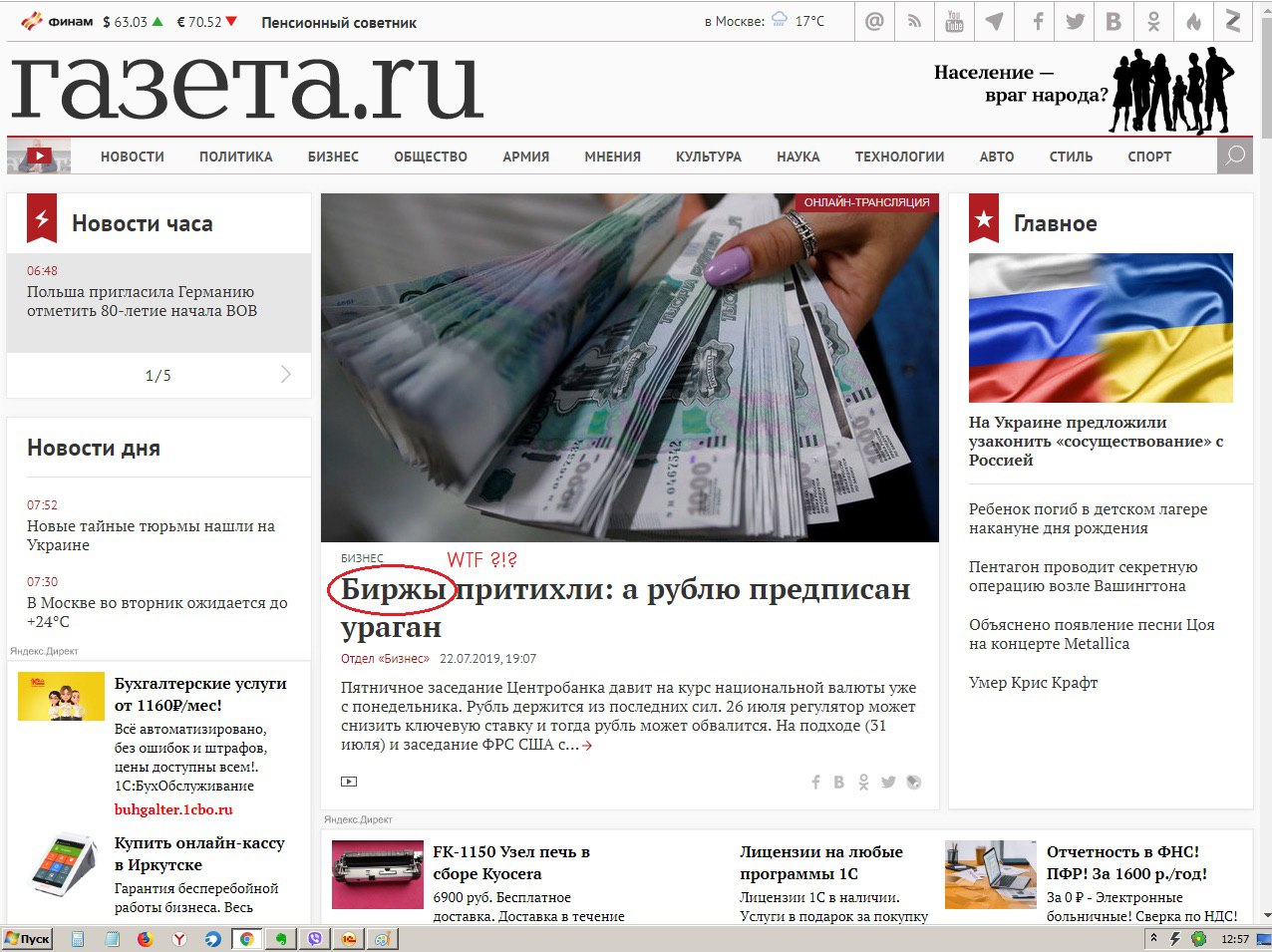Go to the ТЕХНОЛОГИИ menu item
This screenshot has width=1272, height=952.
(898, 157)
